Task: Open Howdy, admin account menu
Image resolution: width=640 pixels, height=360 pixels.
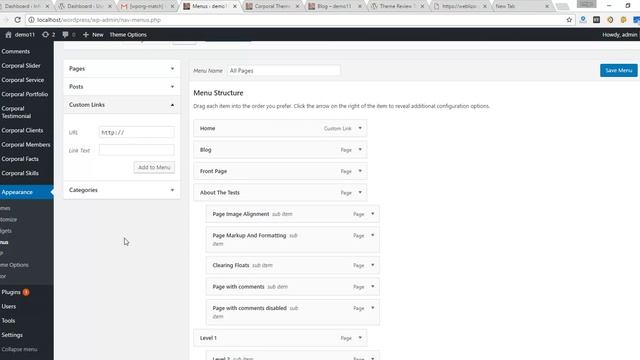Action: click(x=620, y=35)
